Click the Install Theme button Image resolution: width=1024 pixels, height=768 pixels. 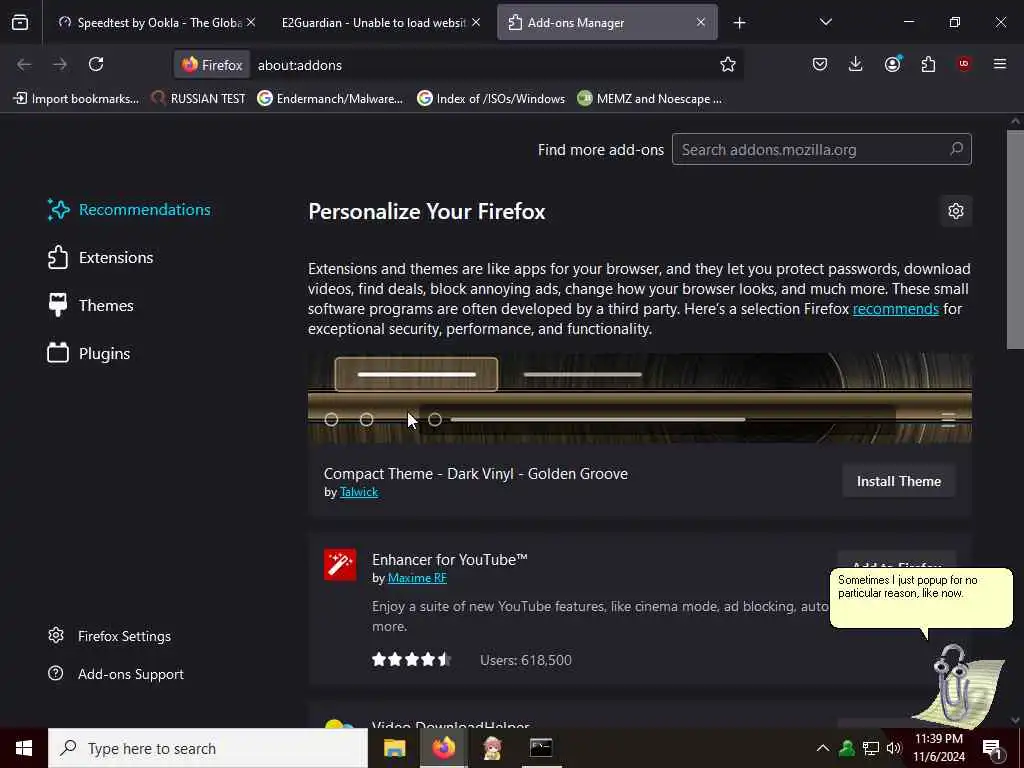(899, 481)
